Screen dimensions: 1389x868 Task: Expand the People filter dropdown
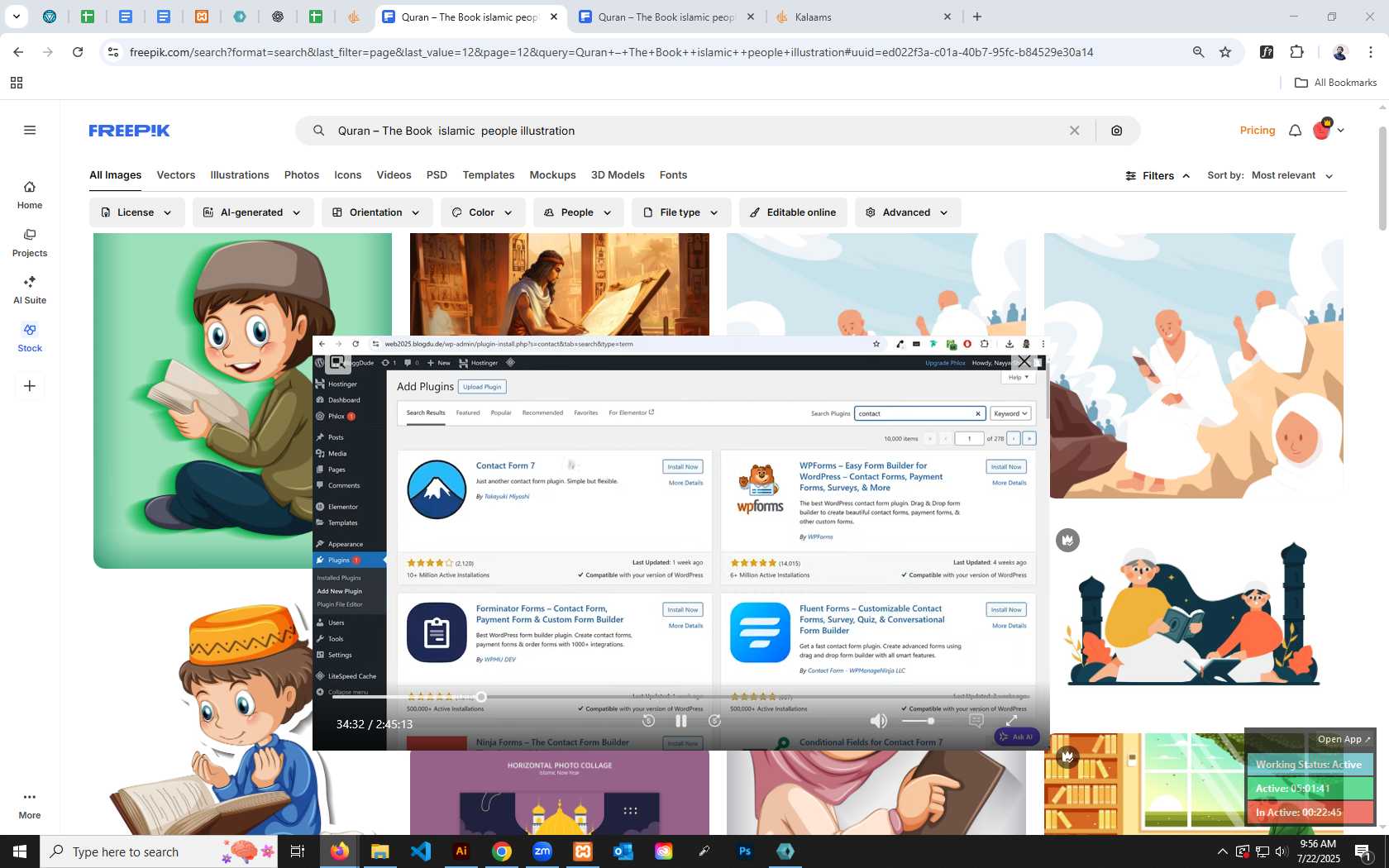578,212
